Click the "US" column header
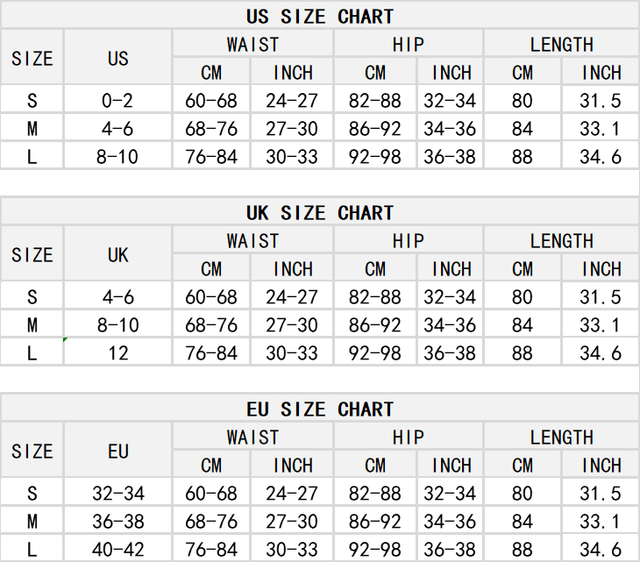 (x=118, y=58)
